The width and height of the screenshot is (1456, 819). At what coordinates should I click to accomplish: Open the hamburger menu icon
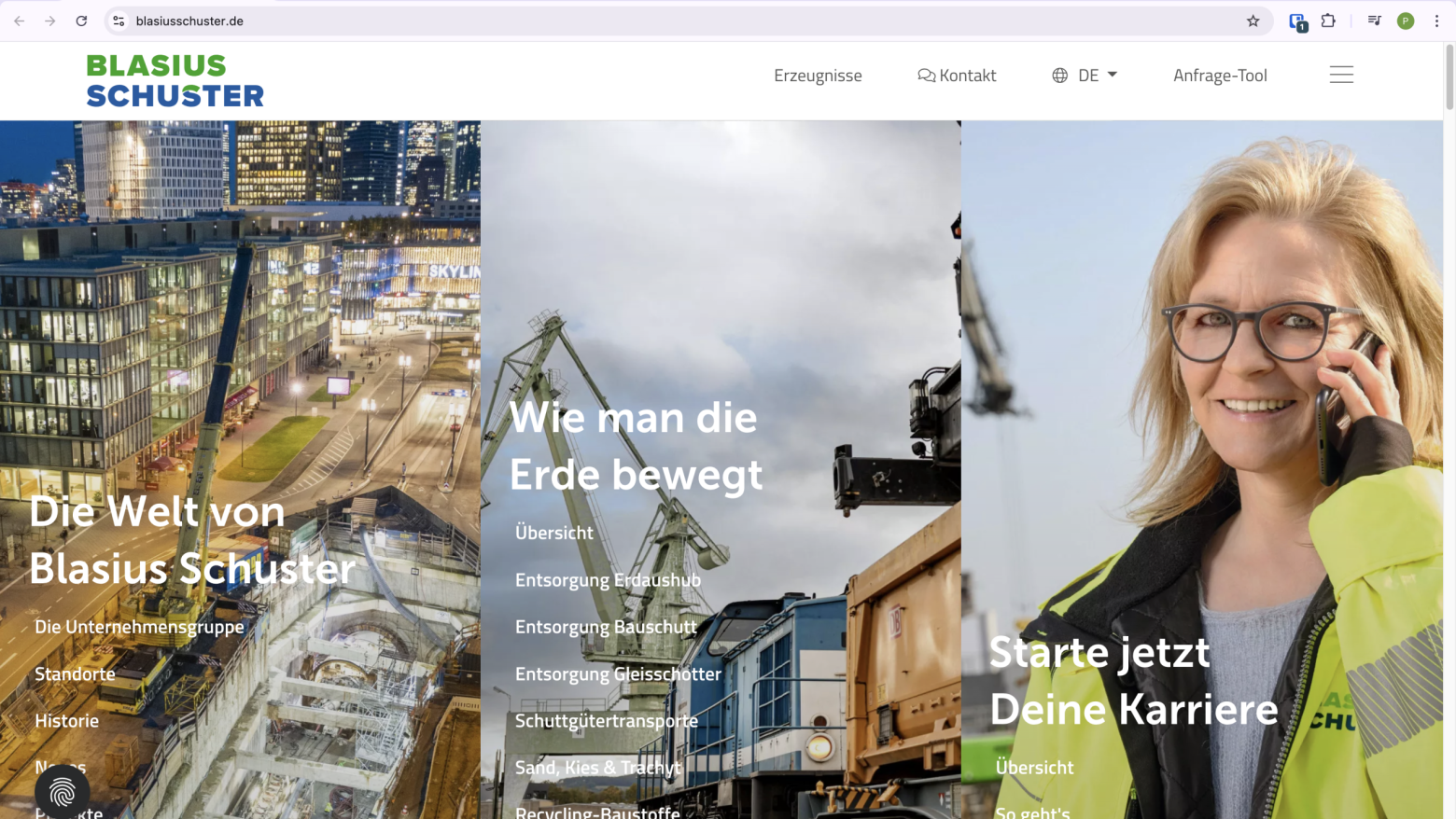(x=1341, y=75)
